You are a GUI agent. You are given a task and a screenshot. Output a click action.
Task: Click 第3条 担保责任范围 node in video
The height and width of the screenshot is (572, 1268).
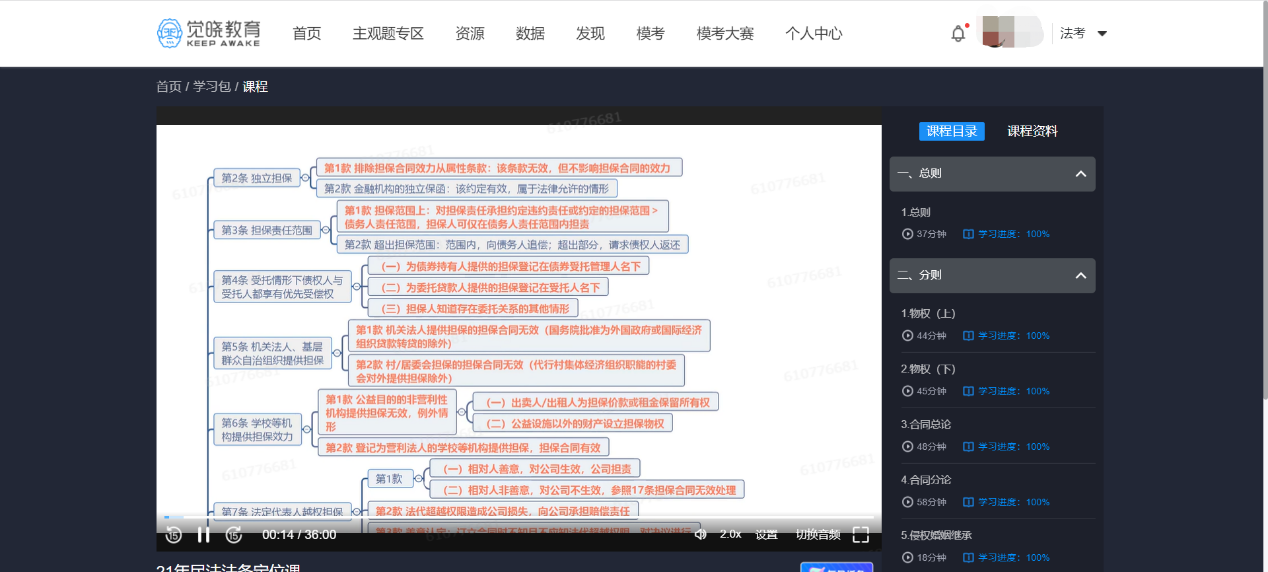point(267,230)
